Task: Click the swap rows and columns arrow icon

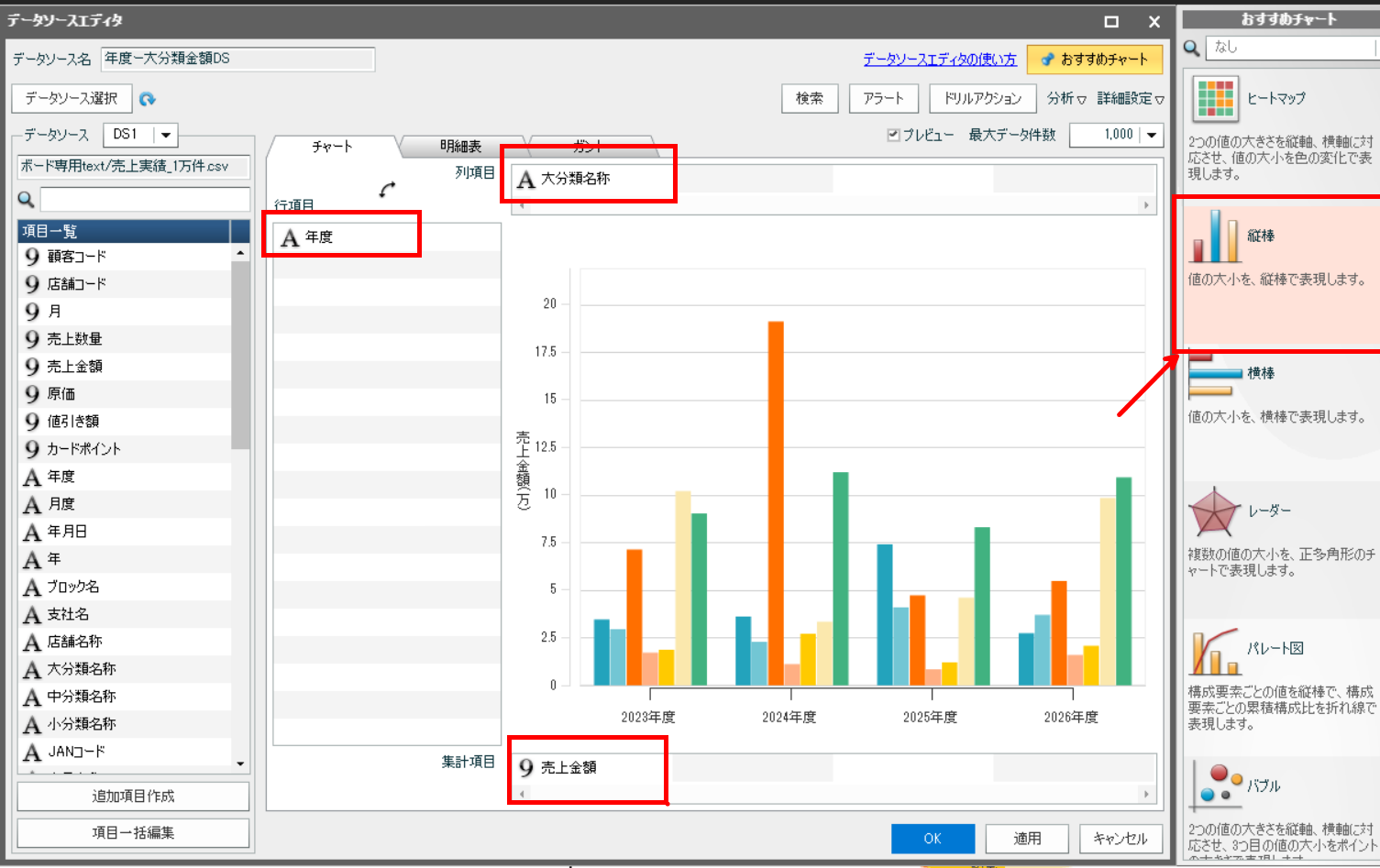Action: (x=387, y=189)
